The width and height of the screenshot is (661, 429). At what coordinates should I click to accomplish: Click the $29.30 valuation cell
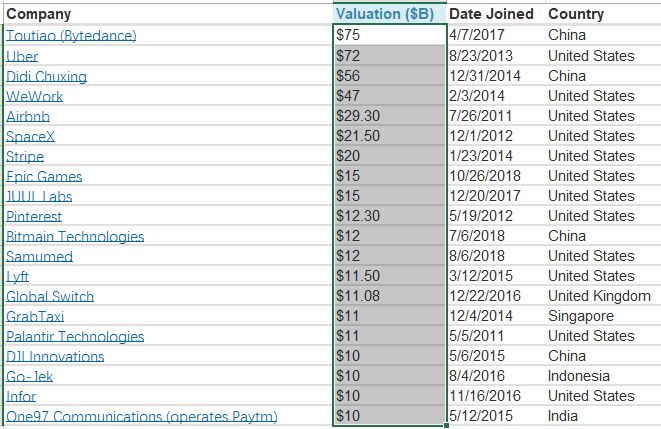pyautogui.click(x=390, y=116)
